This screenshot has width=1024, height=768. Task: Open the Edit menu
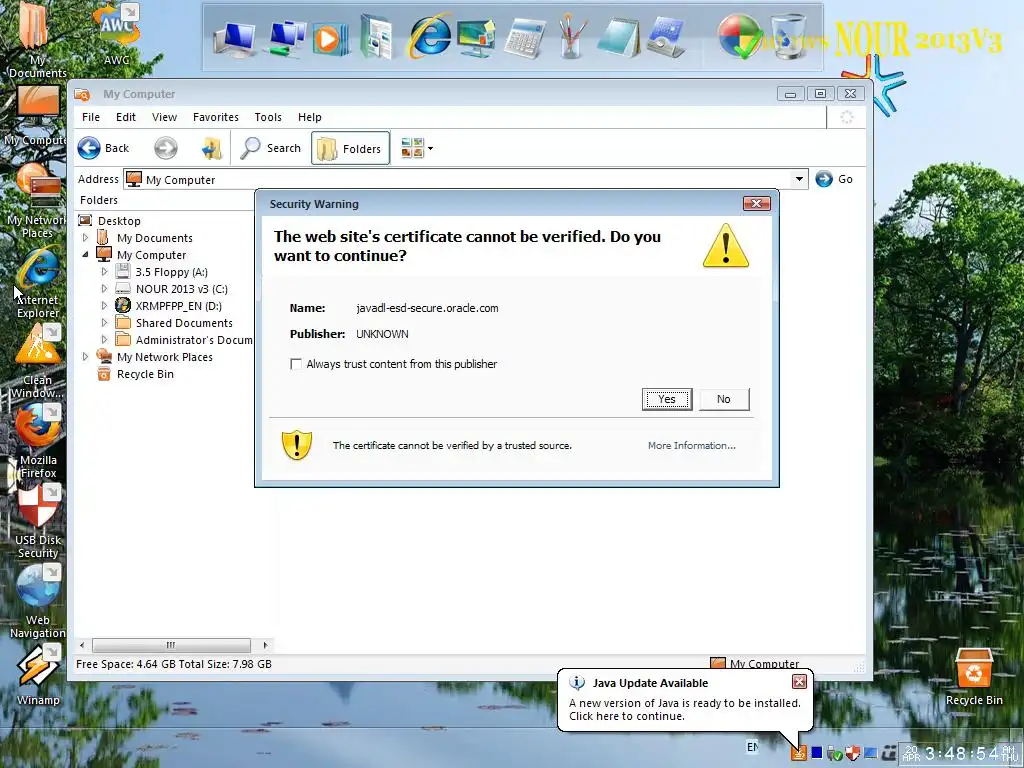[x=126, y=117]
